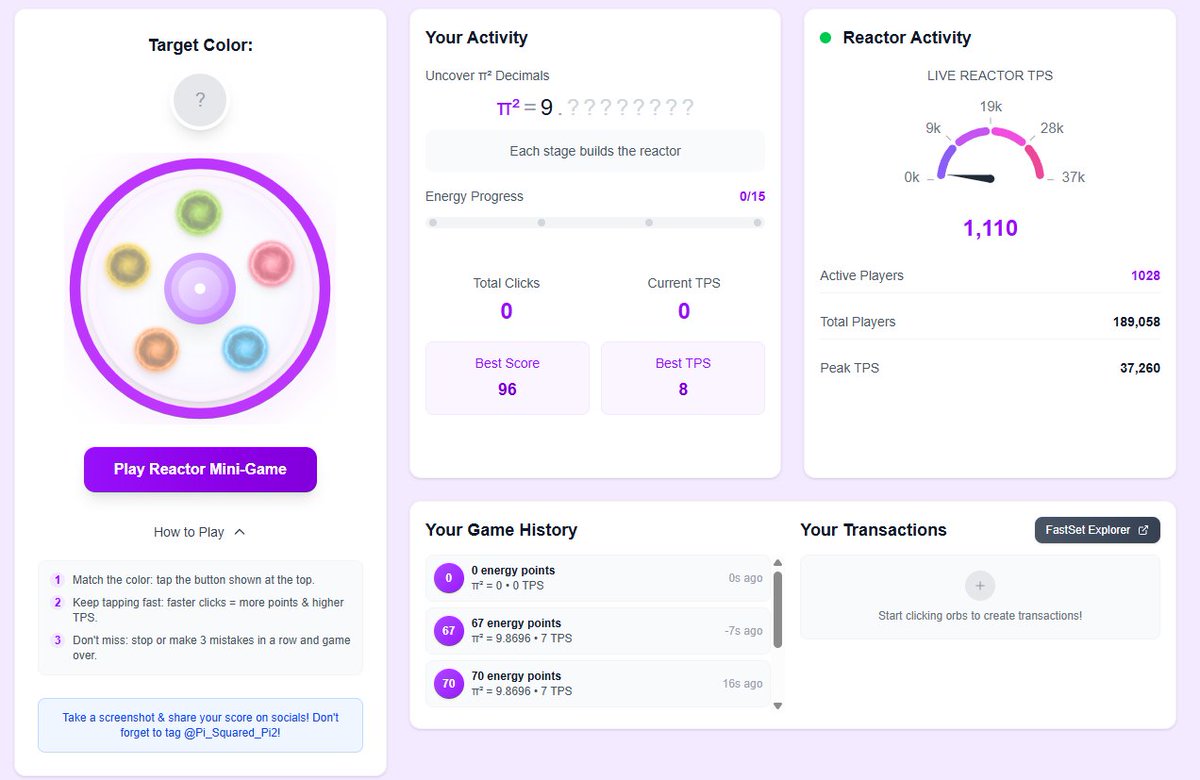Click step number 3 in How to Play
This screenshot has width=1200, height=780.
[58, 640]
